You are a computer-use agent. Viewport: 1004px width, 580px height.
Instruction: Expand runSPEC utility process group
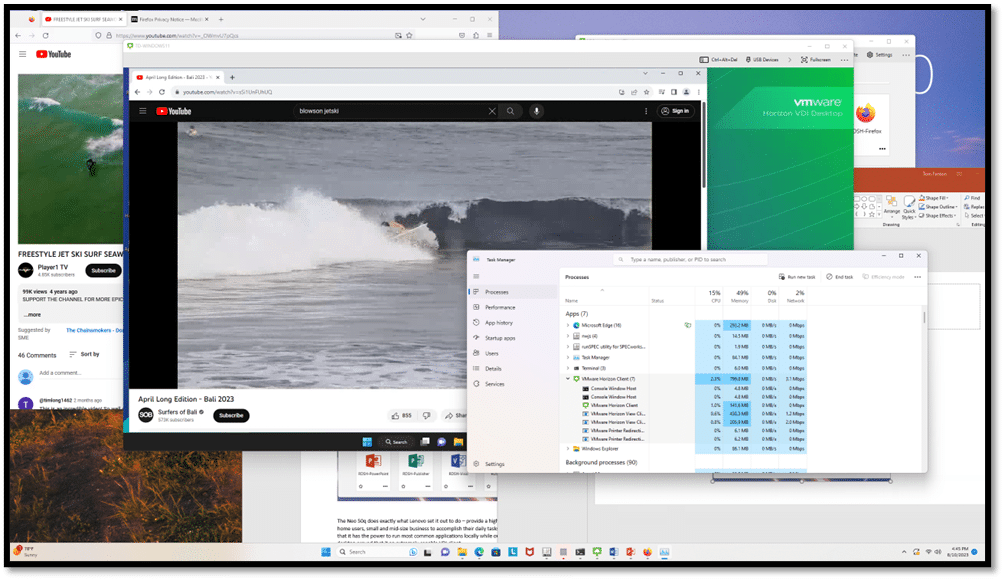568,347
